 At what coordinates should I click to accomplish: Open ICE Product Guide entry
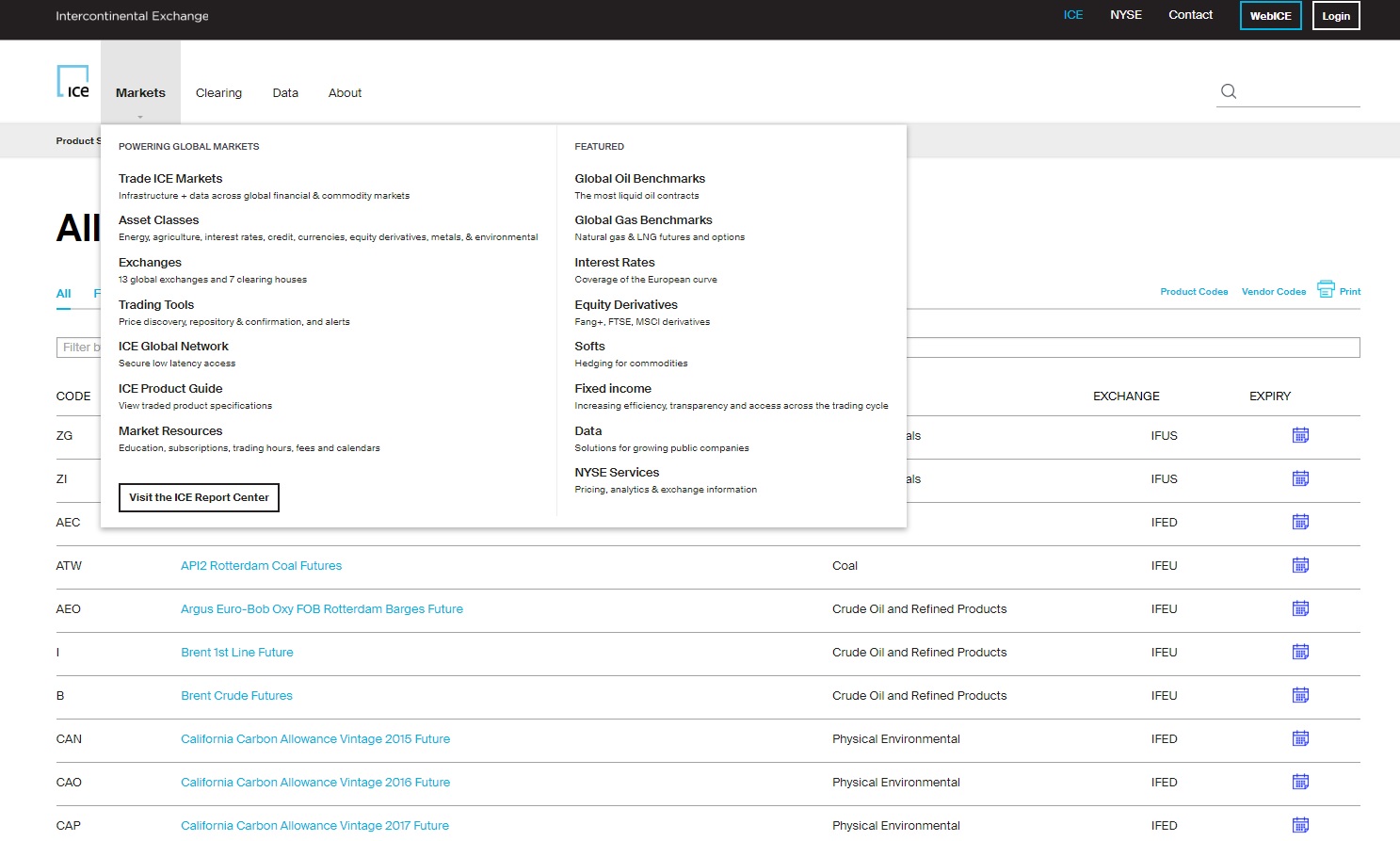pyautogui.click(x=170, y=388)
